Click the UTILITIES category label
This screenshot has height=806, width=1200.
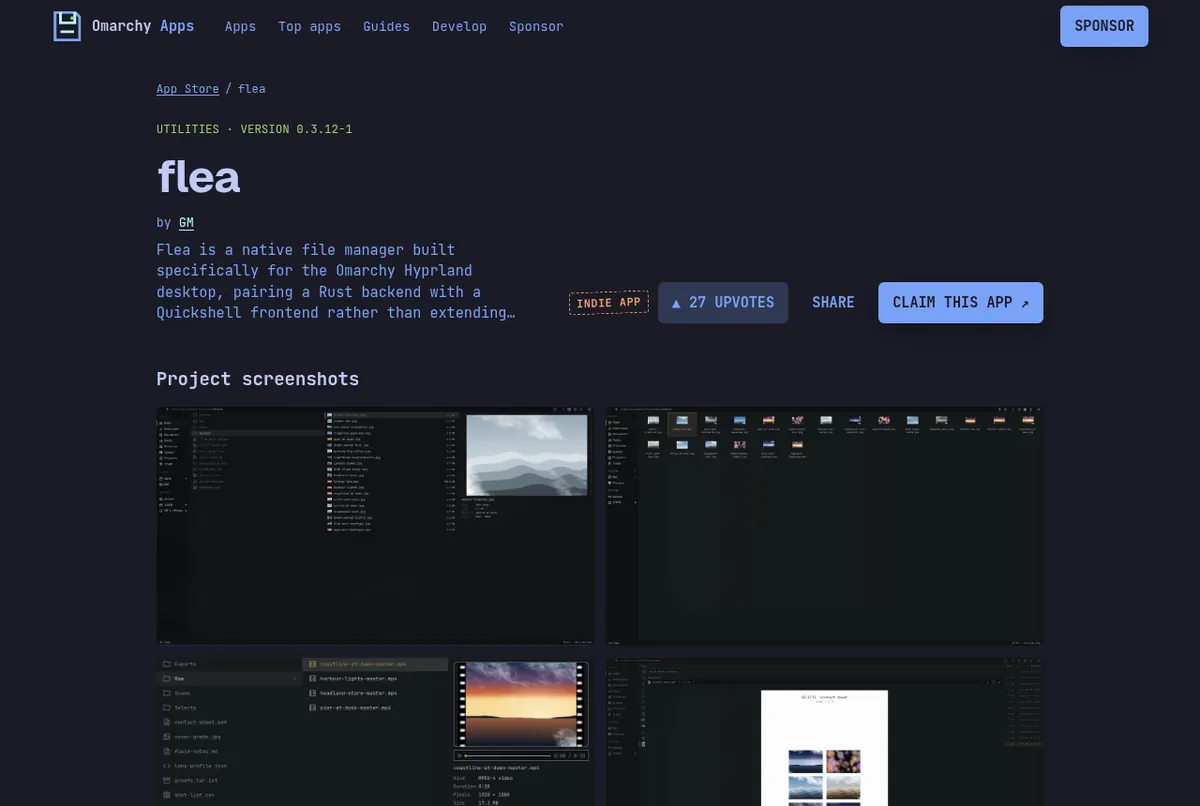pyautogui.click(x=188, y=129)
